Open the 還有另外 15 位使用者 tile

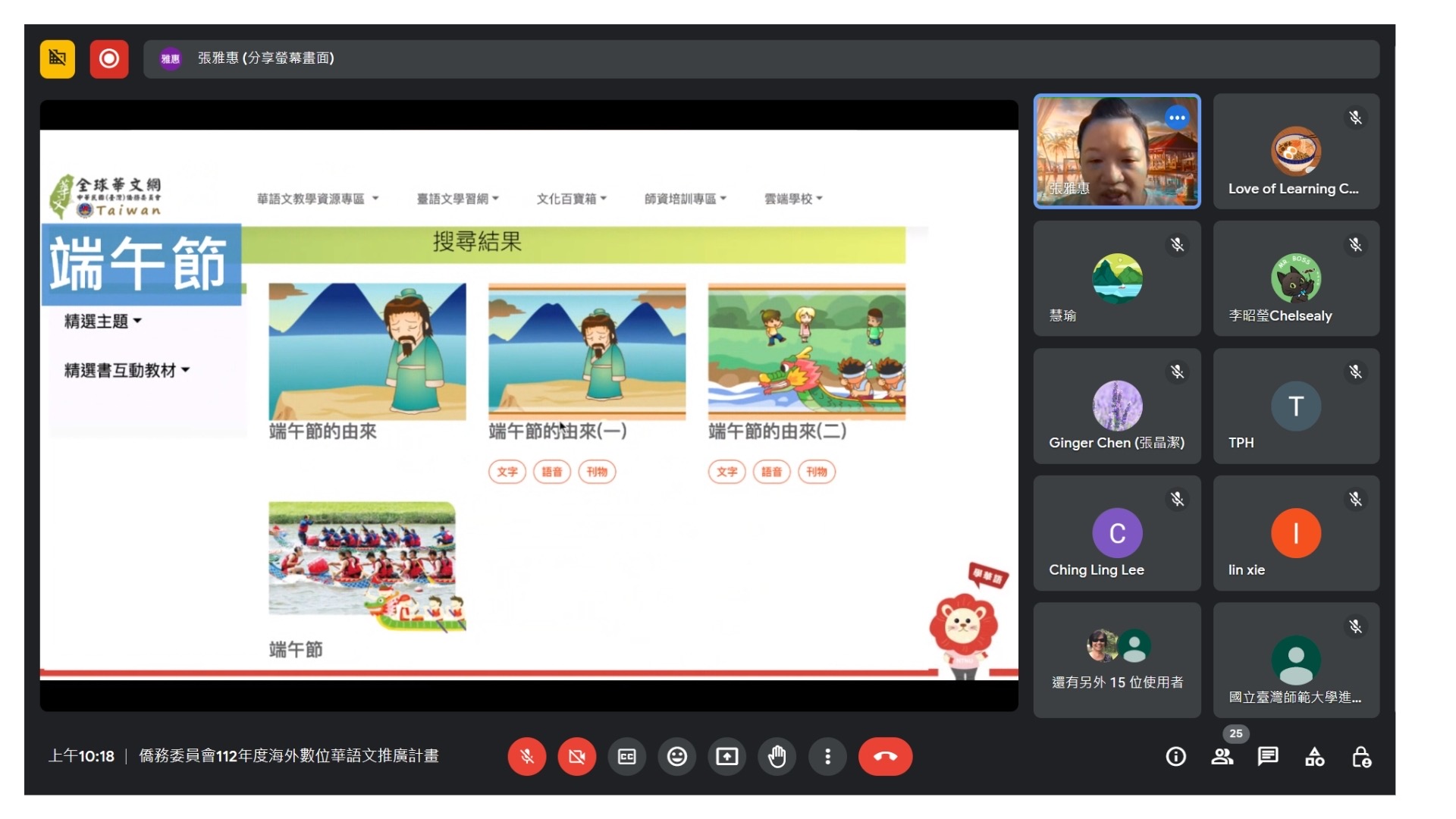click(x=1116, y=660)
